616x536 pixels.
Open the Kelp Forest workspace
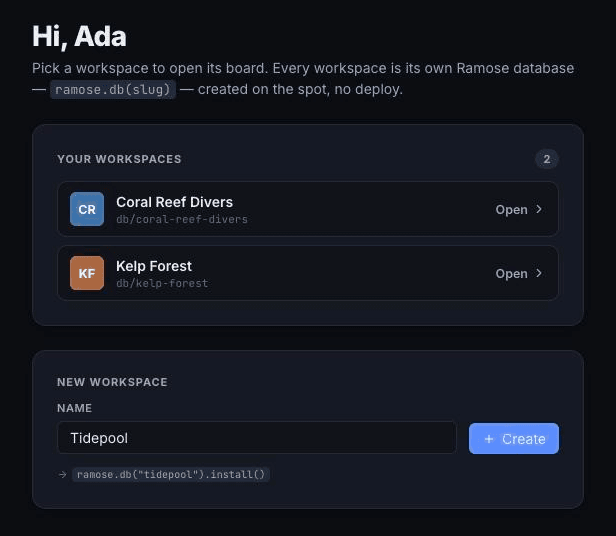(x=308, y=273)
